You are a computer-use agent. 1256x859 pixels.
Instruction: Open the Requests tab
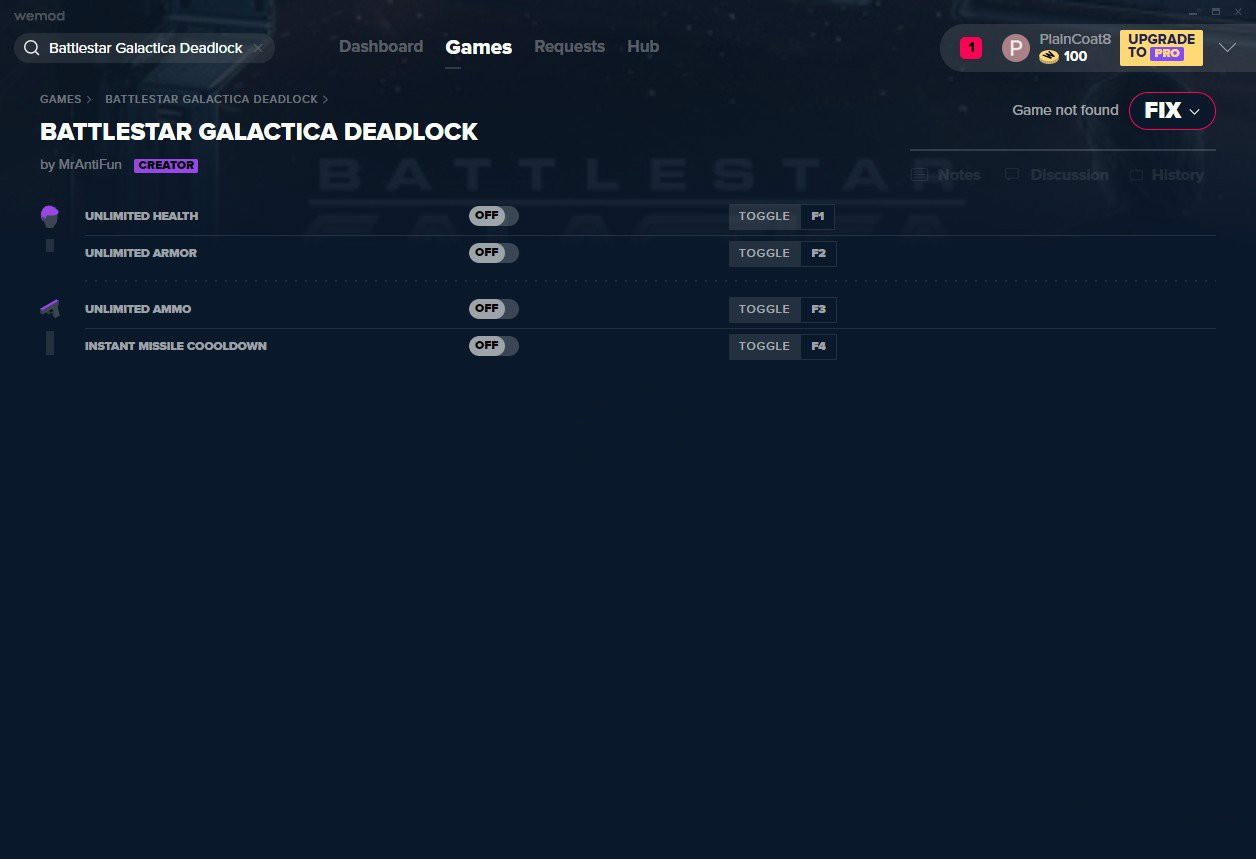coord(569,47)
